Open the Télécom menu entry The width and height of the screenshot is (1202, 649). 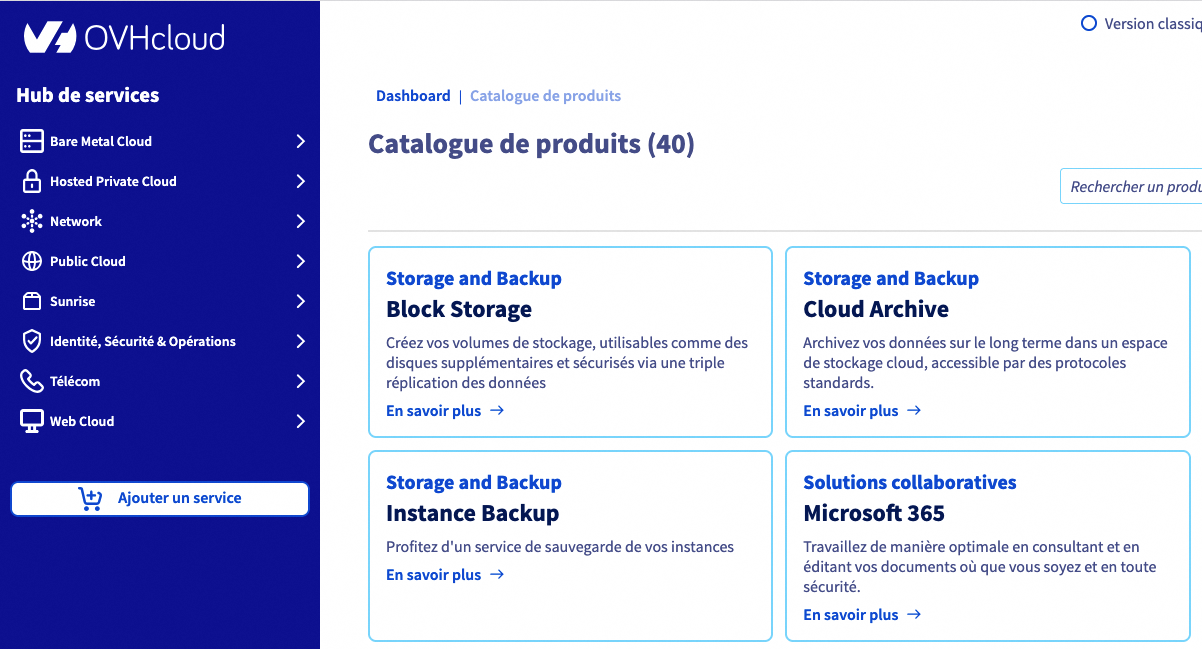pyautogui.click(x=75, y=381)
